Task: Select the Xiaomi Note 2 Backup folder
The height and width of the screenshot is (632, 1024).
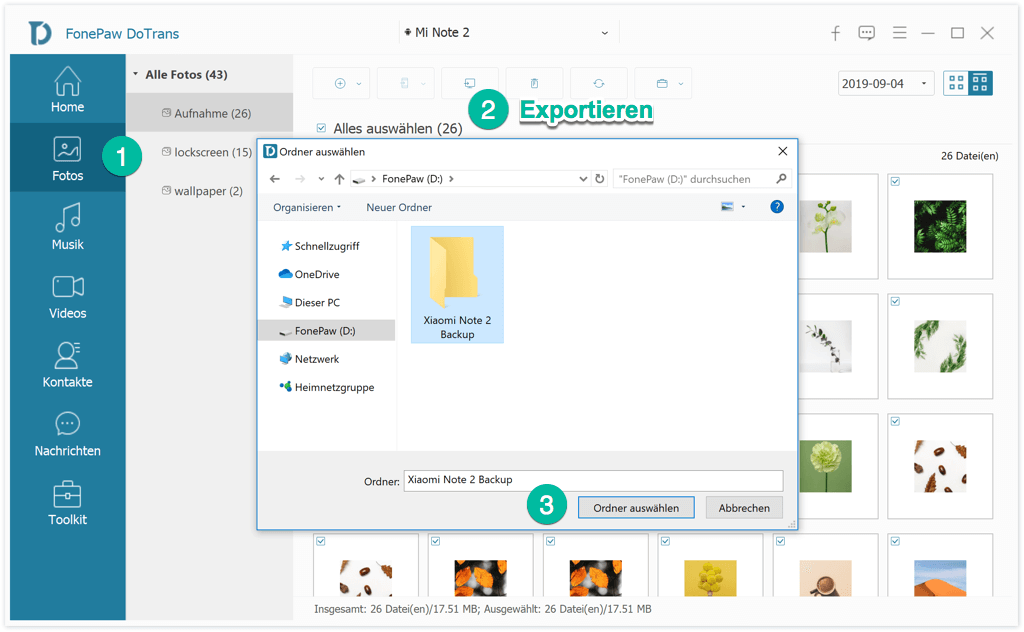Action: 457,285
